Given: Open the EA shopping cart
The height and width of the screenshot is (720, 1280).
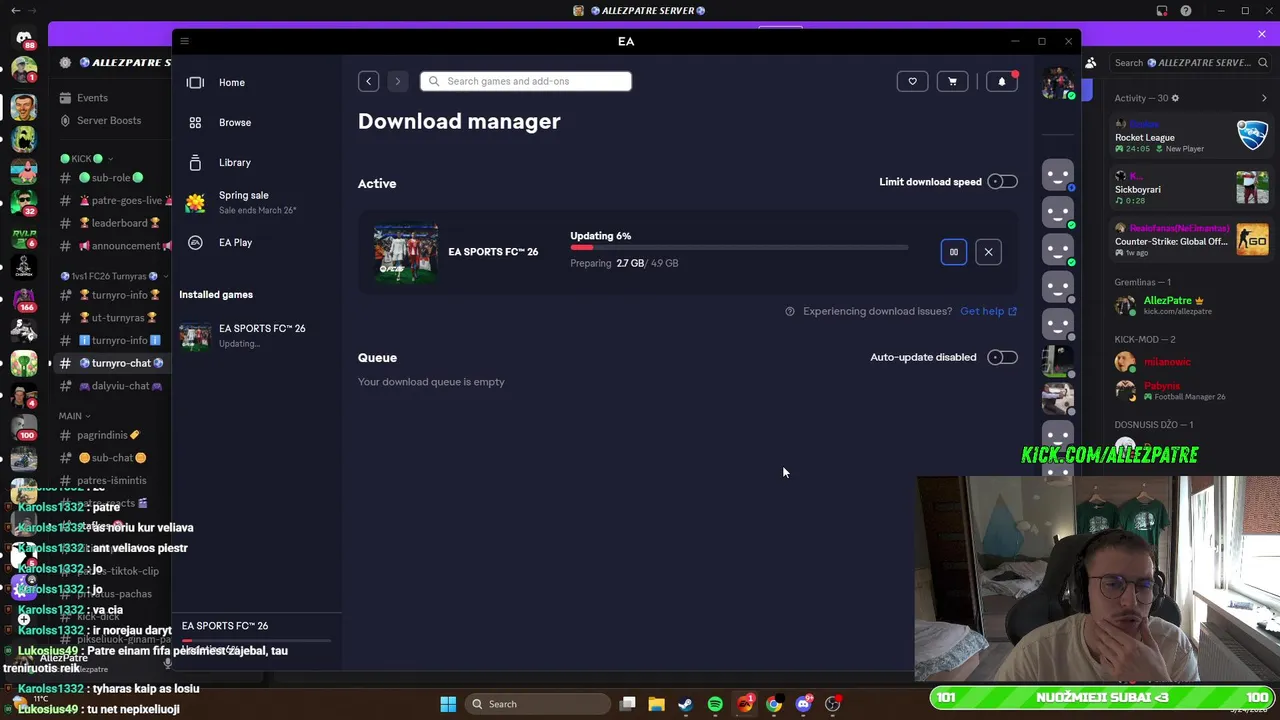Looking at the screenshot, I should pyautogui.click(x=952, y=81).
